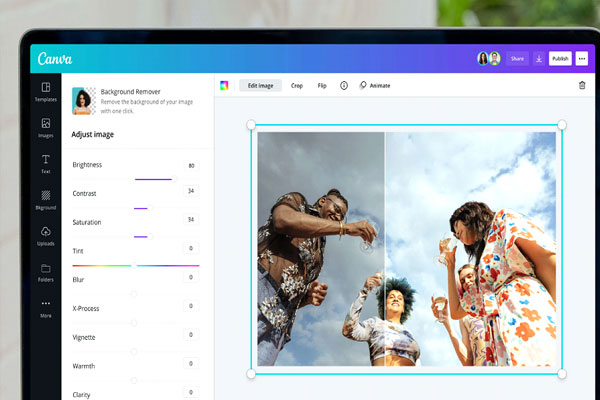Open the Images panel in sidebar

click(x=46, y=128)
